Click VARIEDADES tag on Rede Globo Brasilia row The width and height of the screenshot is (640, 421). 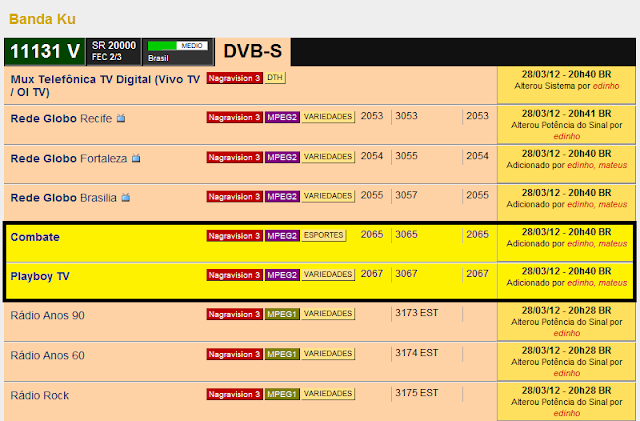tap(328, 196)
